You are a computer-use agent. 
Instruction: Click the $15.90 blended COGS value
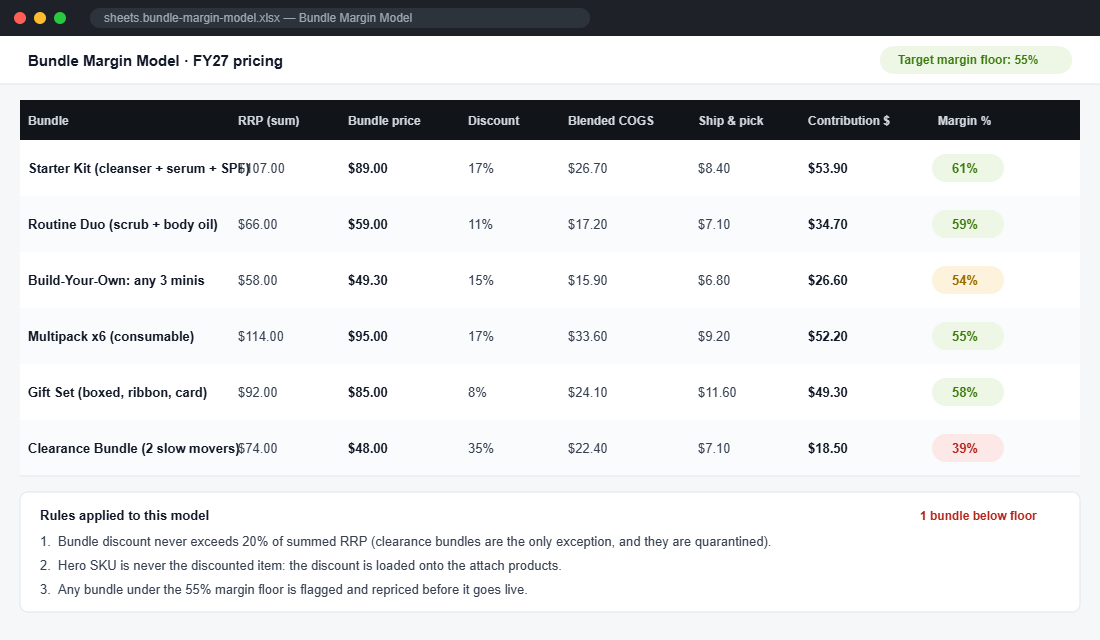(588, 281)
